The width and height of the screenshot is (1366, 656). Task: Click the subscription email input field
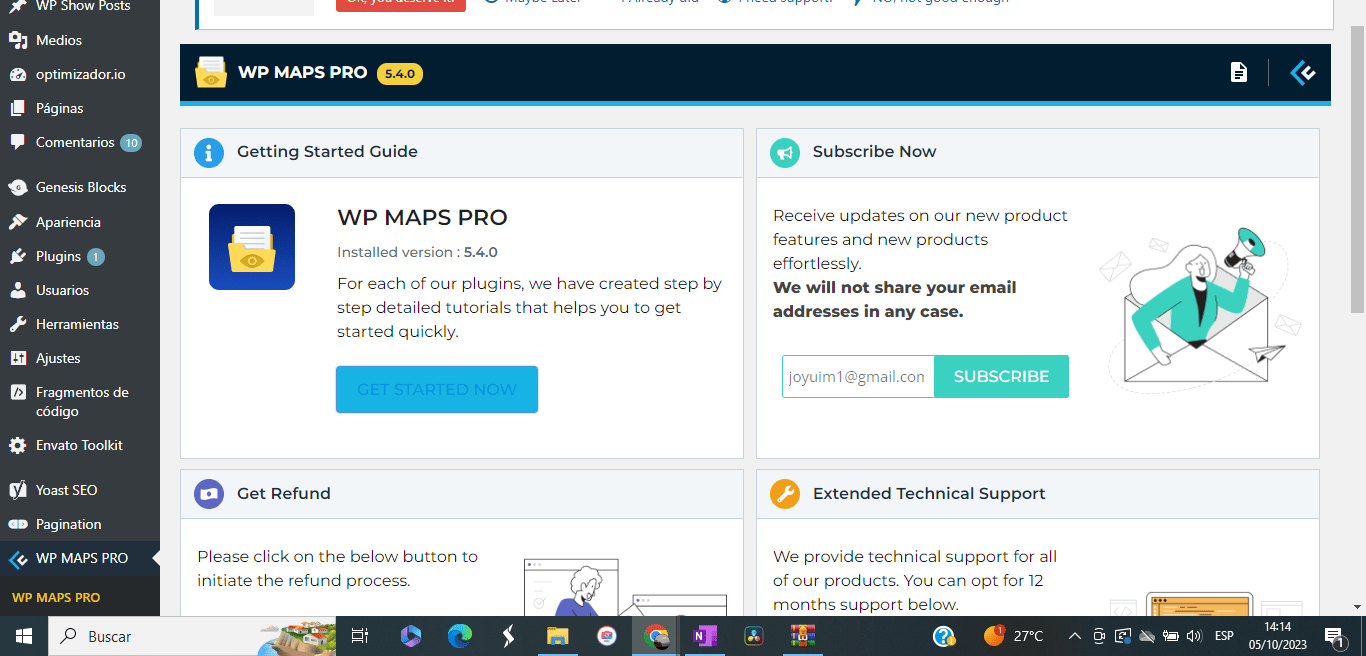pos(858,376)
